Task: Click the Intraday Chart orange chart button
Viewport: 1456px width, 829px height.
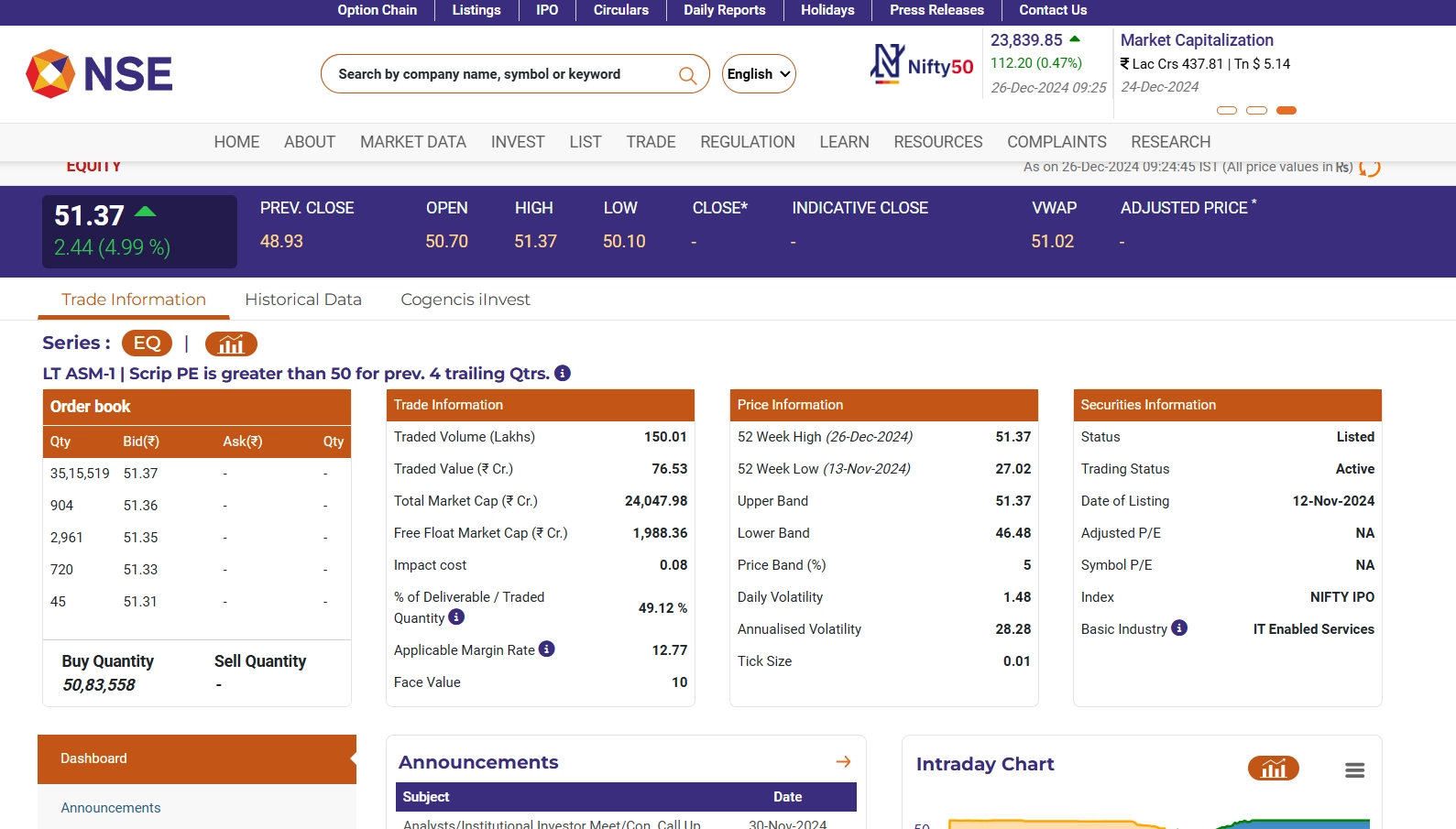Action: click(x=1273, y=768)
